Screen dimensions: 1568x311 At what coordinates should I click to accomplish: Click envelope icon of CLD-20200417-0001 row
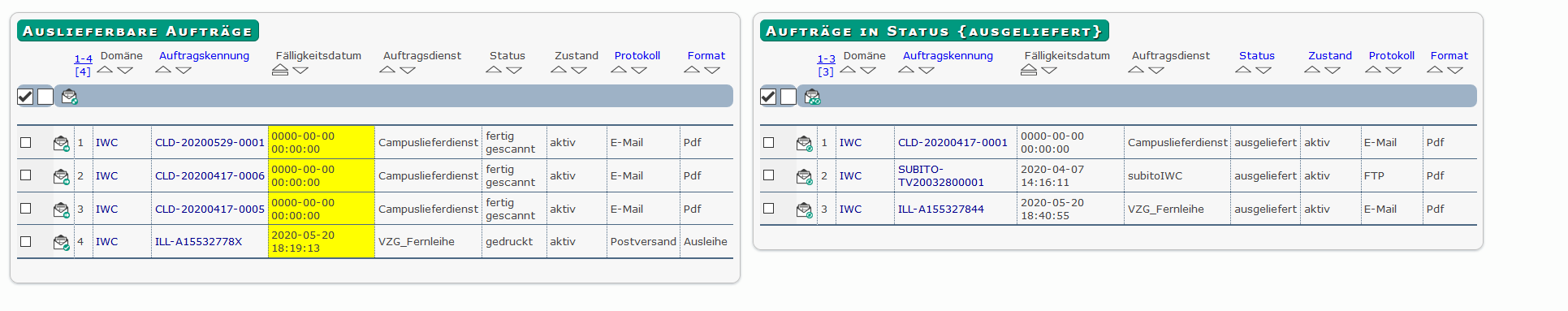coord(804,143)
